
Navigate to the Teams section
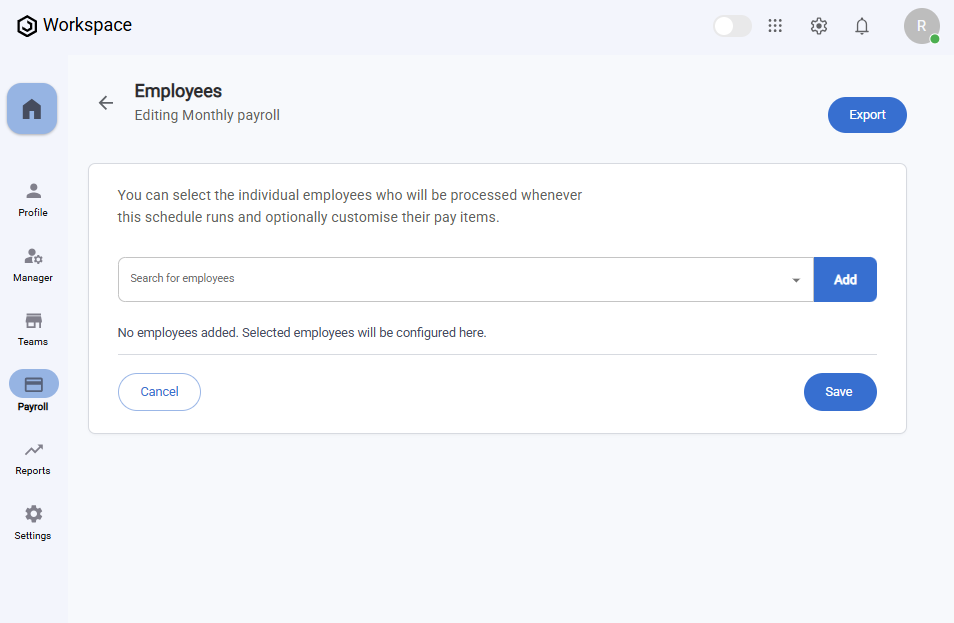(x=33, y=328)
